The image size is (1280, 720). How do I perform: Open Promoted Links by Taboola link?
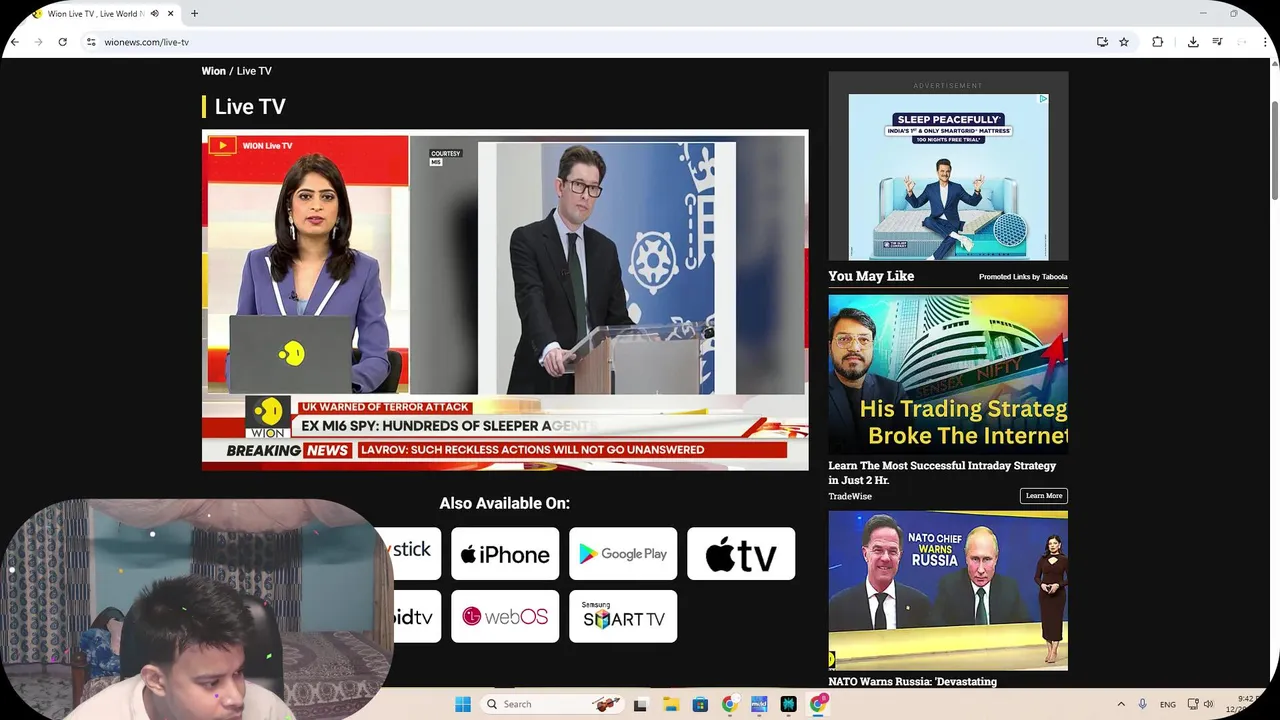point(1023,277)
